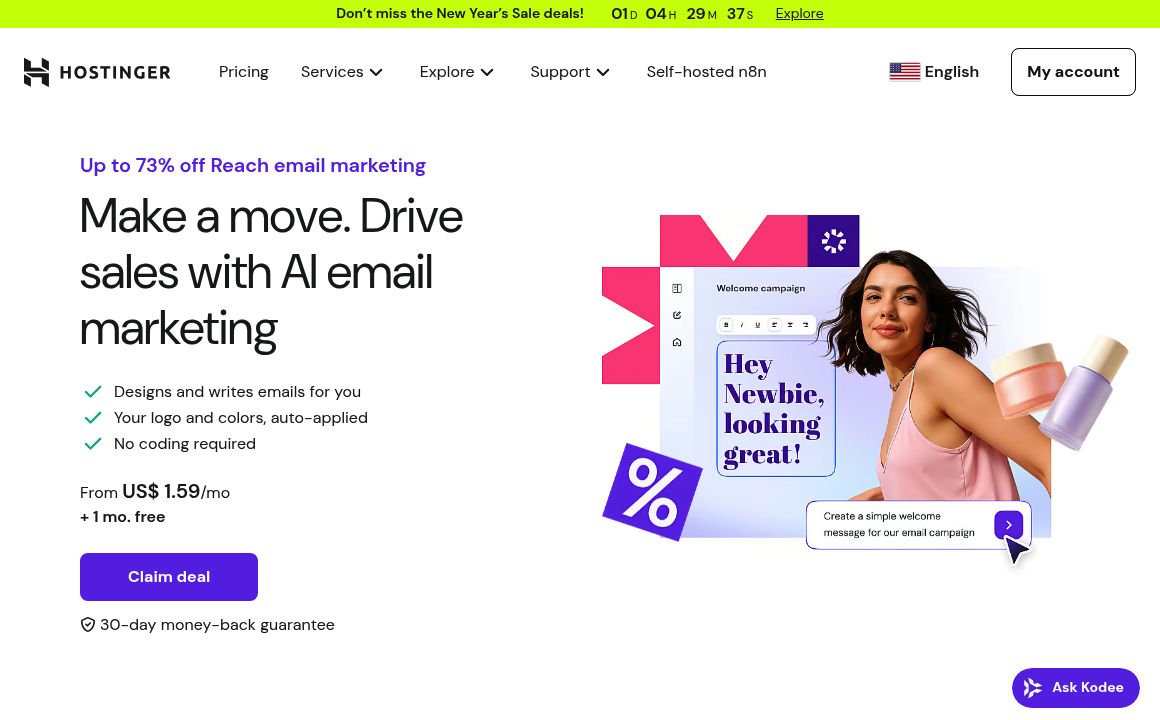The height and width of the screenshot is (720, 1160).
Task: Go to Self-hosted n8n page
Action: [x=707, y=72]
